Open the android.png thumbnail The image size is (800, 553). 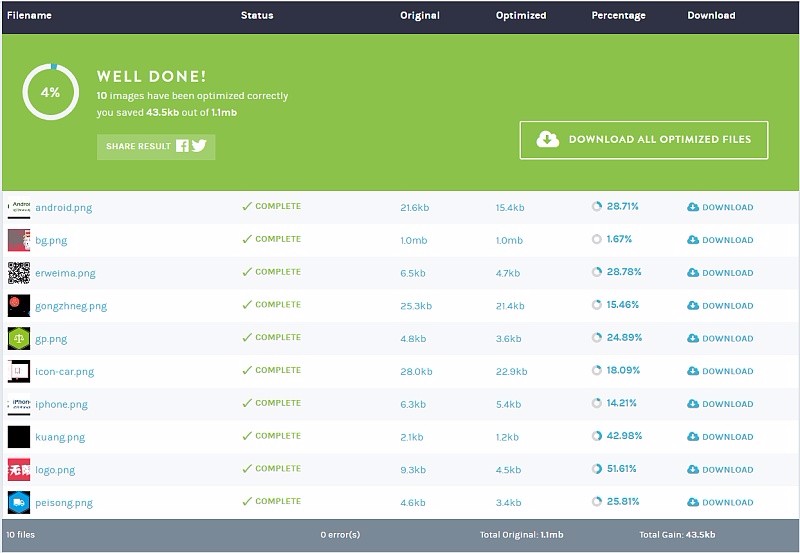pyautogui.click(x=19, y=208)
